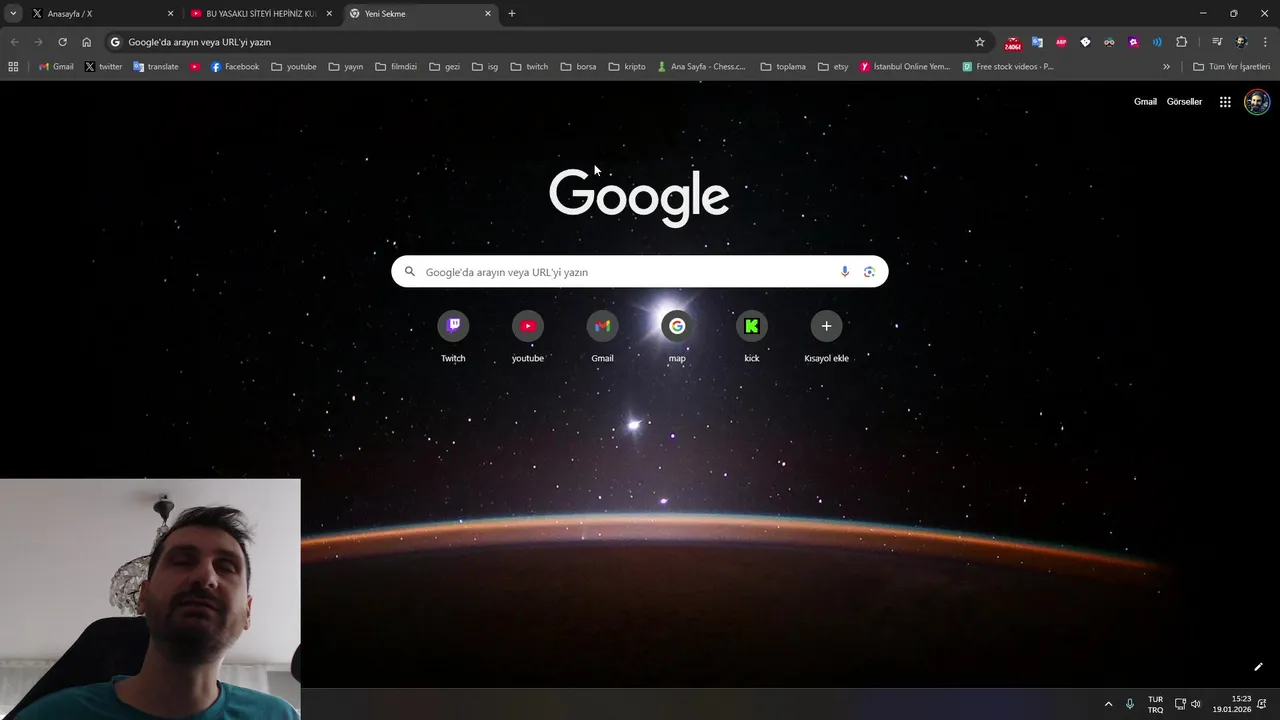Screen dimensions: 1280x720
Task: Open the ABP Adblock Plus extension
Action: tap(1061, 42)
